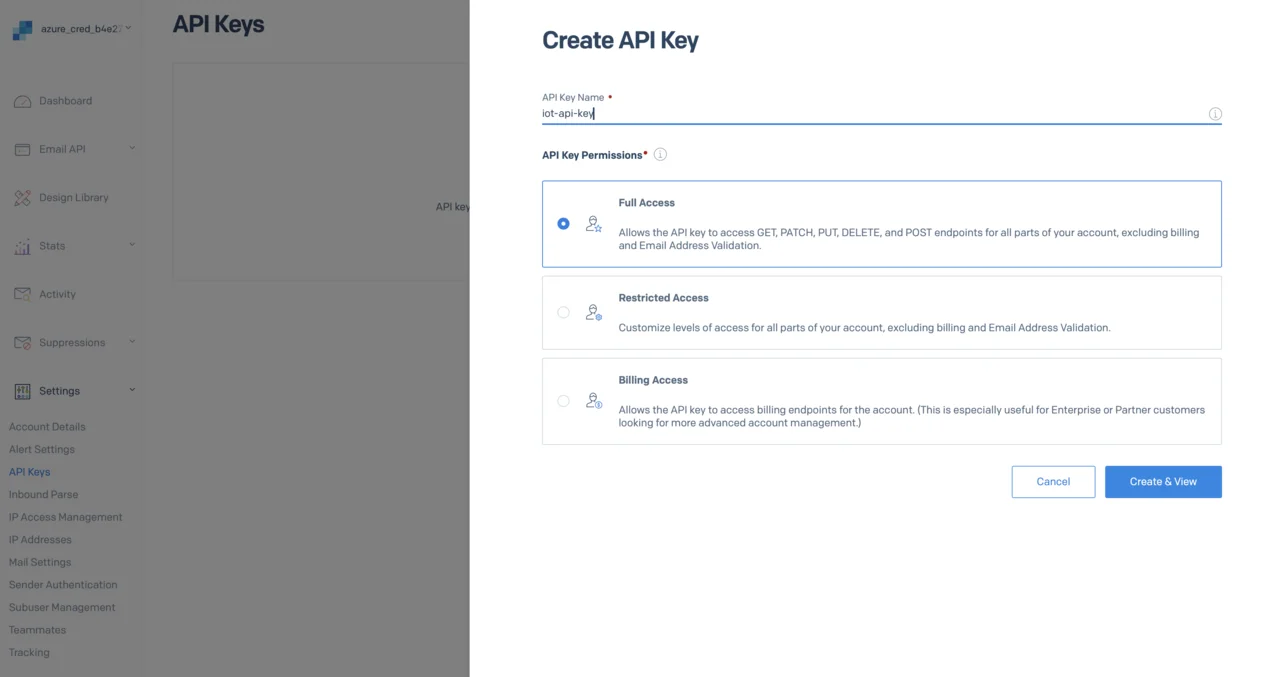This screenshot has width=1280, height=677.
Task: Click the Full Access user icon
Action: [x=594, y=224]
